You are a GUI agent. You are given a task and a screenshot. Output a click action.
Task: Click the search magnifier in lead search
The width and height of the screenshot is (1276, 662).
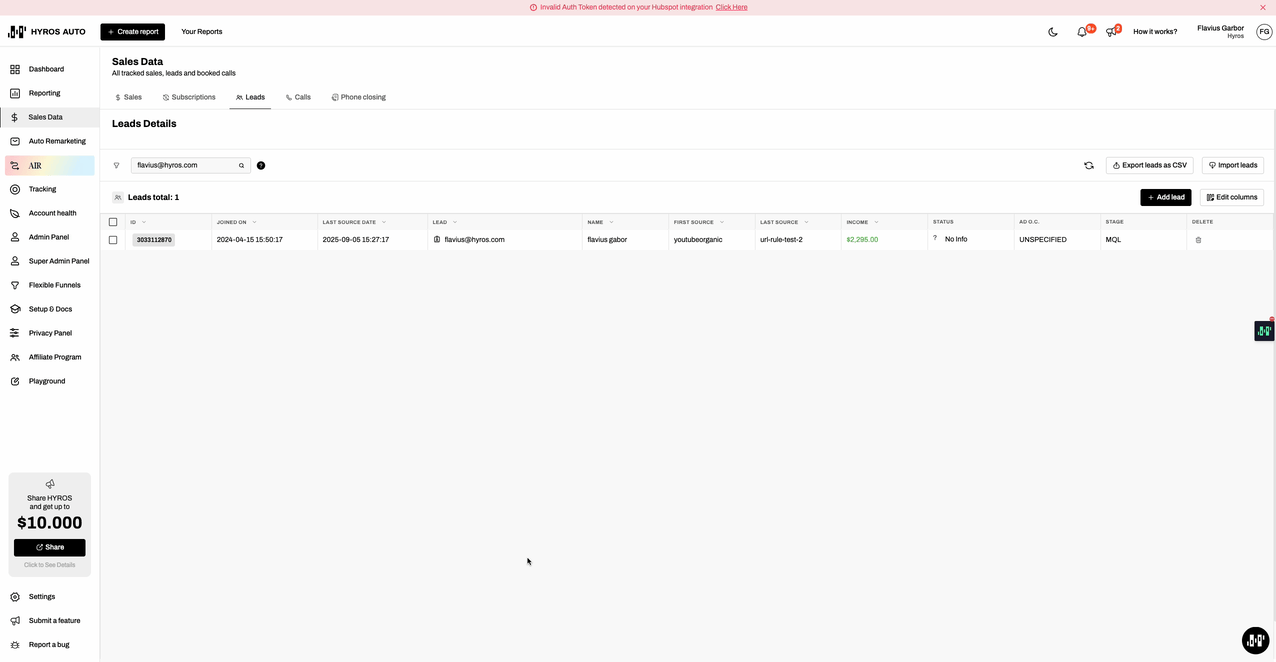[241, 165]
